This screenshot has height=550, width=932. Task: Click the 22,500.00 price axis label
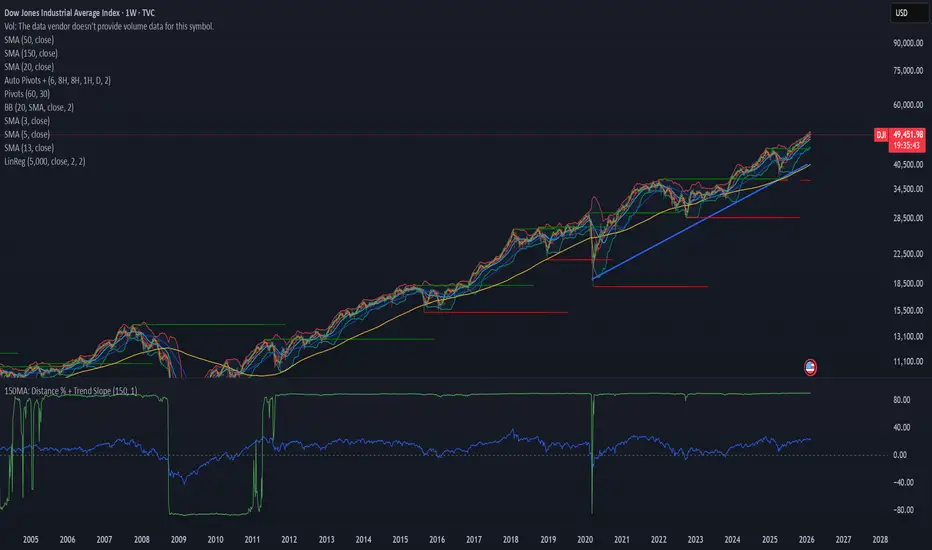[908, 254]
